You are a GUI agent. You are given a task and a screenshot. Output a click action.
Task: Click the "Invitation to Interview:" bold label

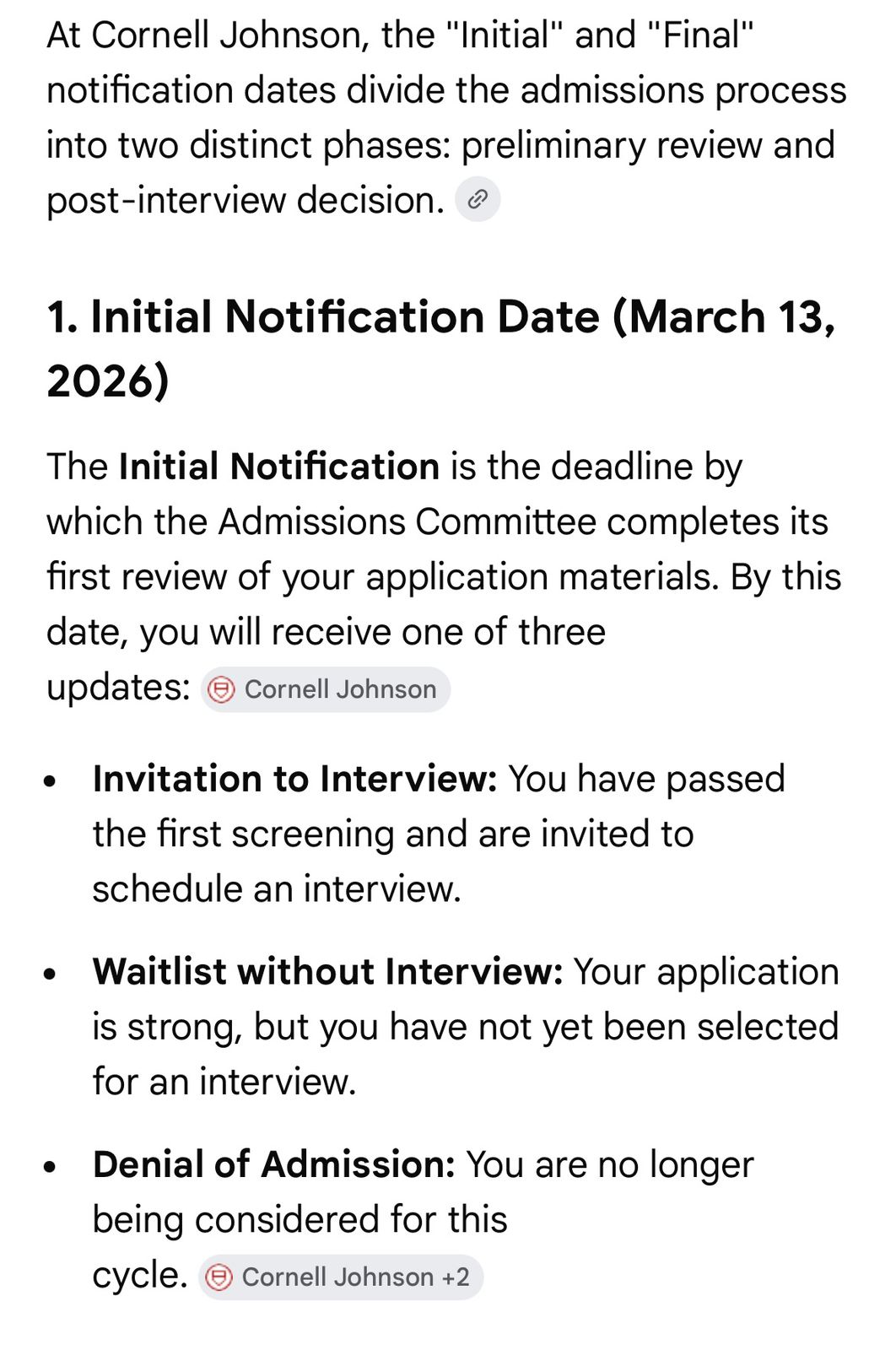[294, 779]
